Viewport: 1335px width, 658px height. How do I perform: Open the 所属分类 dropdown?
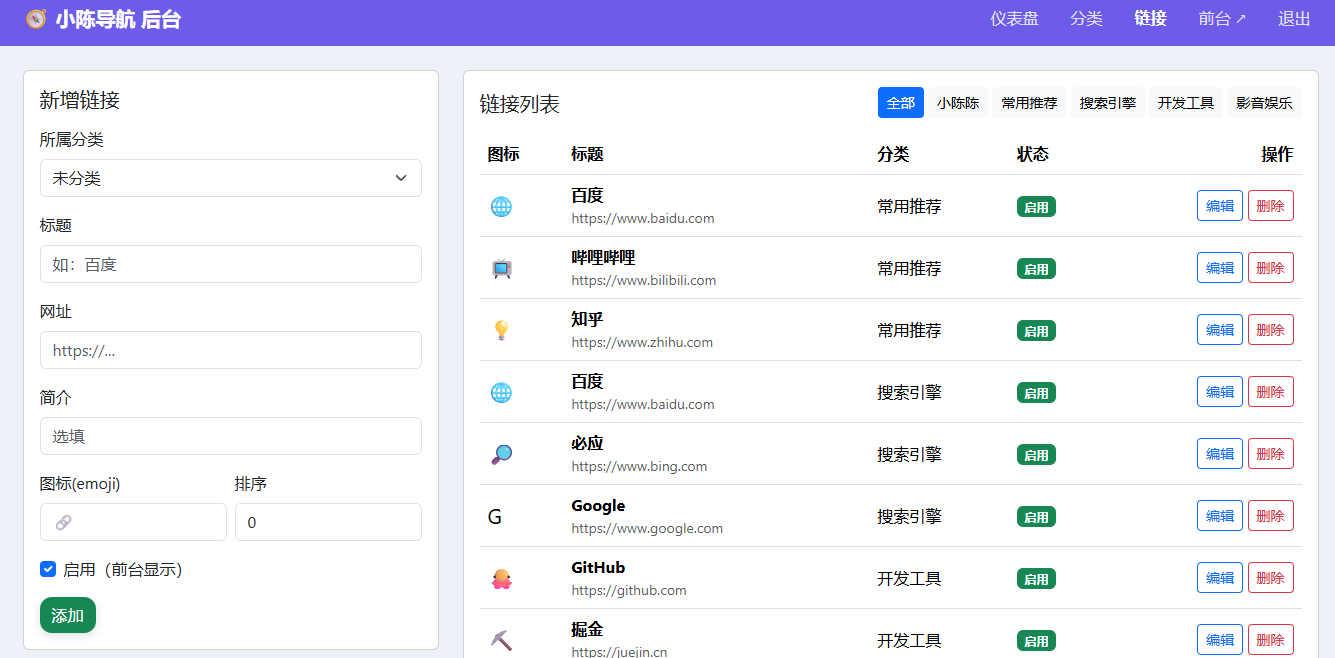pos(231,178)
